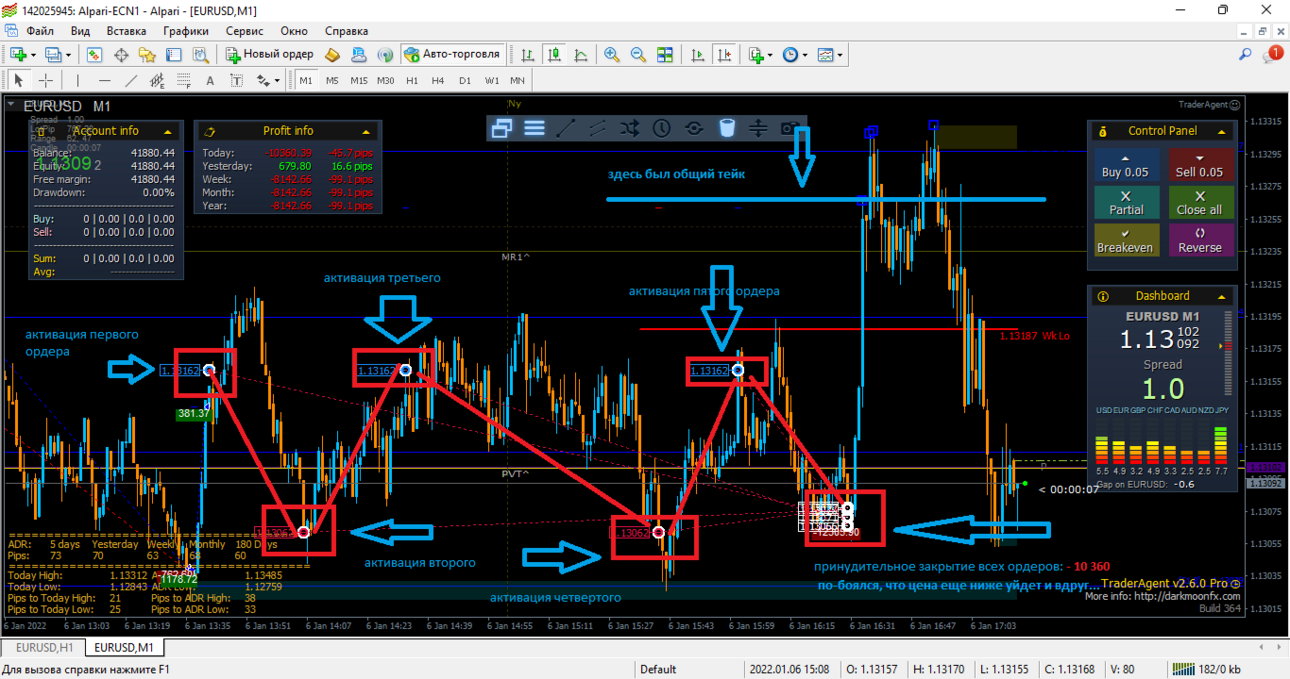Collapse the Control Panel
Screen dimensions: 1290x679
click(x=1222, y=131)
